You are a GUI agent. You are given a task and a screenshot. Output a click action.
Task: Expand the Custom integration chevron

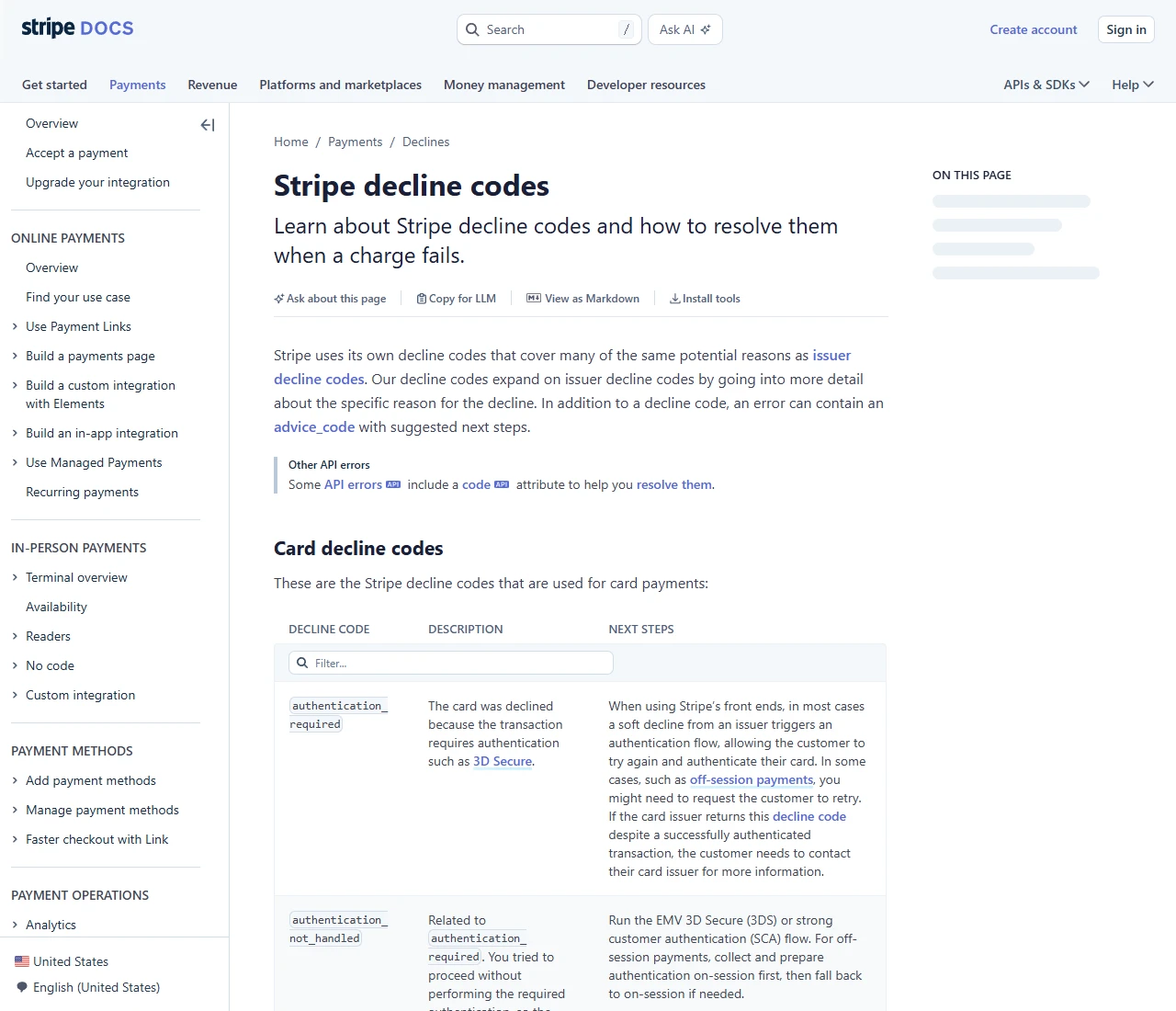click(x=15, y=695)
